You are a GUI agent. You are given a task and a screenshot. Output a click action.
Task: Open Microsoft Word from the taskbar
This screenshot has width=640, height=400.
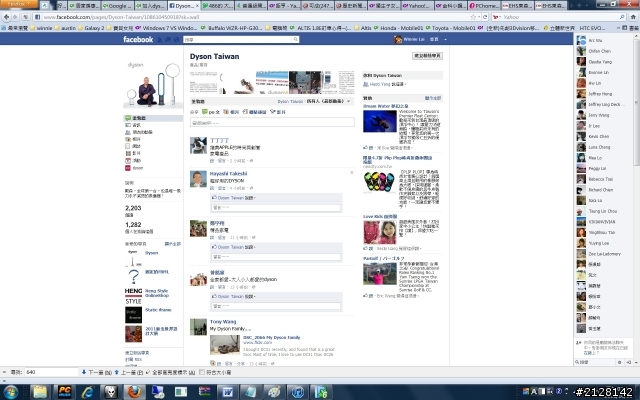(227, 392)
